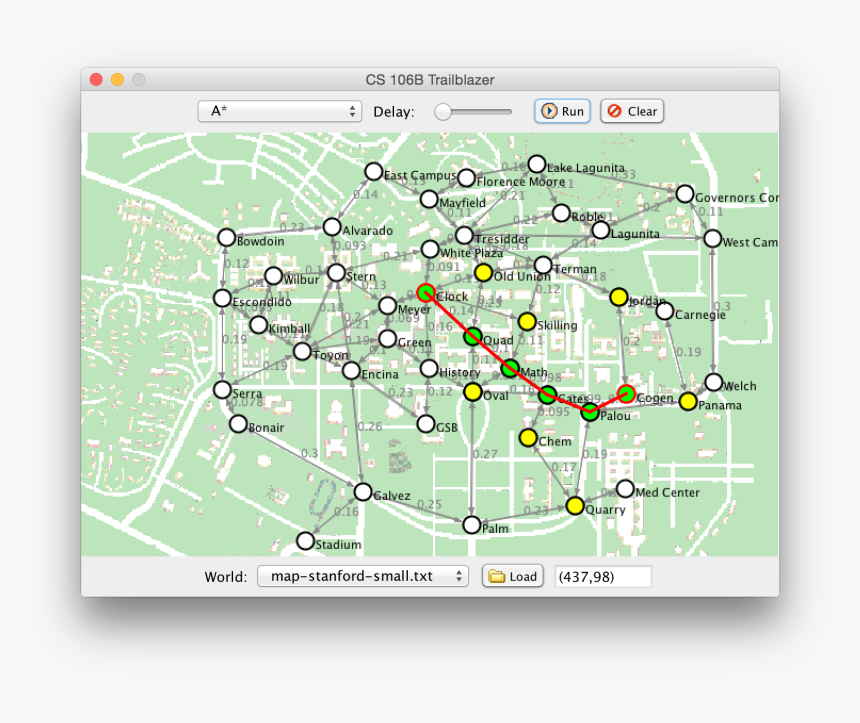Select the yellow Old Union node
Viewport: 860px width, 723px height.
[x=483, y=272]
